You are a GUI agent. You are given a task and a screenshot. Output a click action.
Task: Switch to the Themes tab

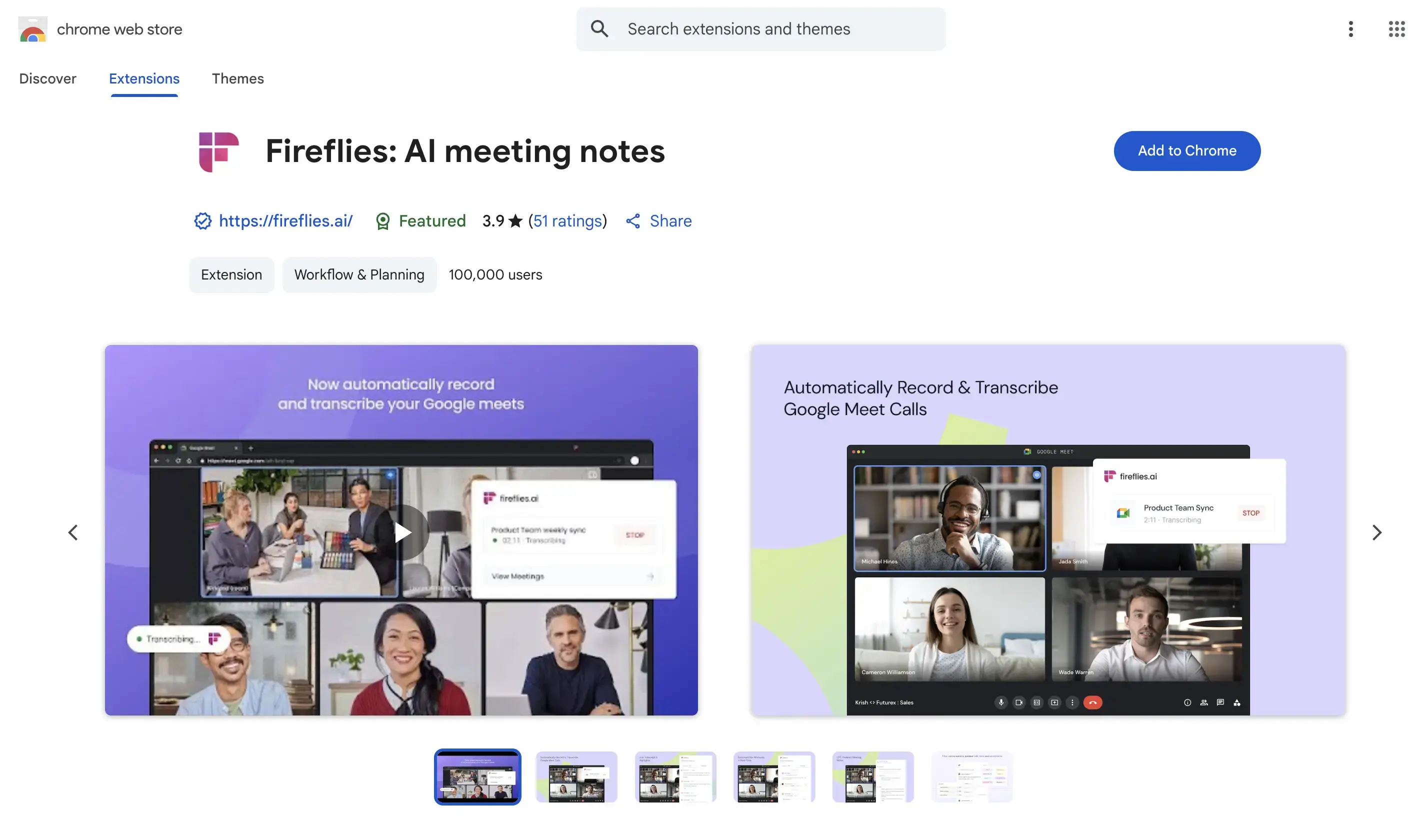coord(237,78)
